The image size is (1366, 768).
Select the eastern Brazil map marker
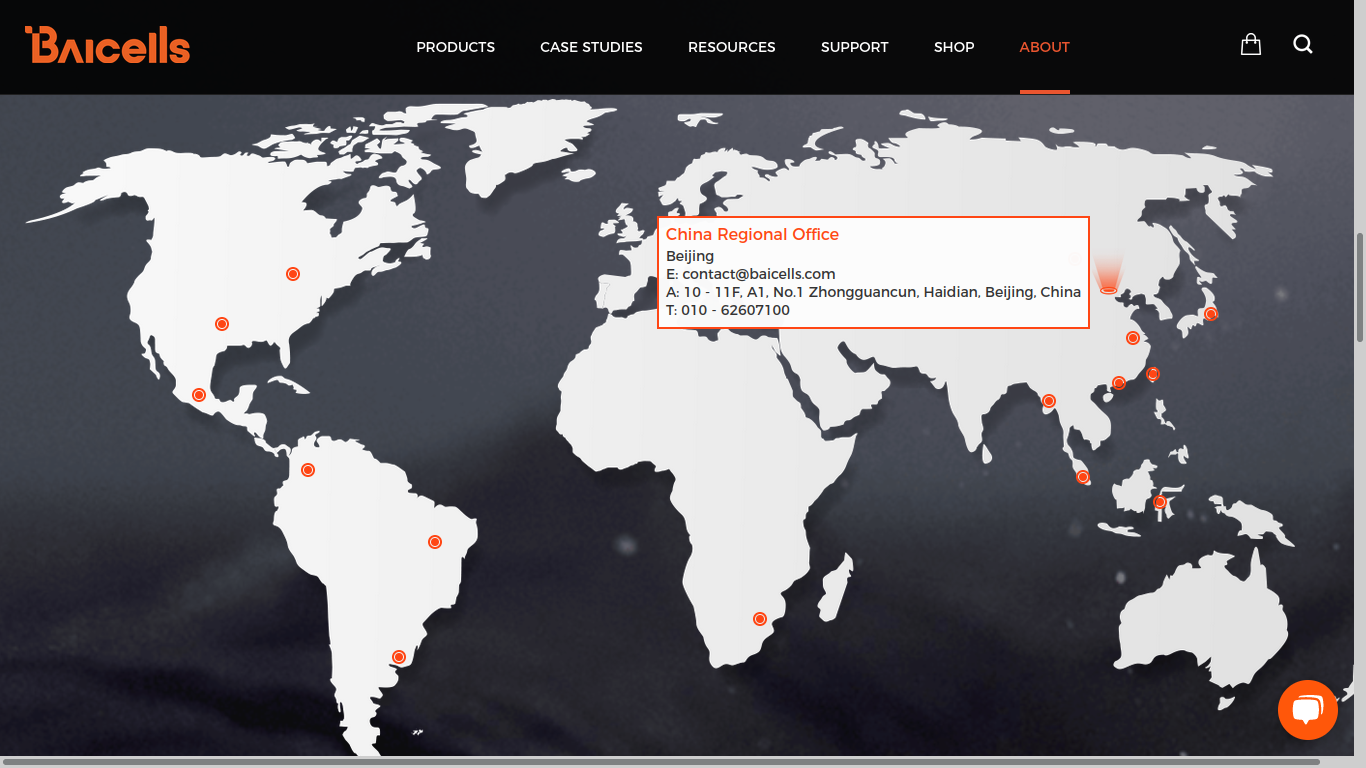pos(435,542)
